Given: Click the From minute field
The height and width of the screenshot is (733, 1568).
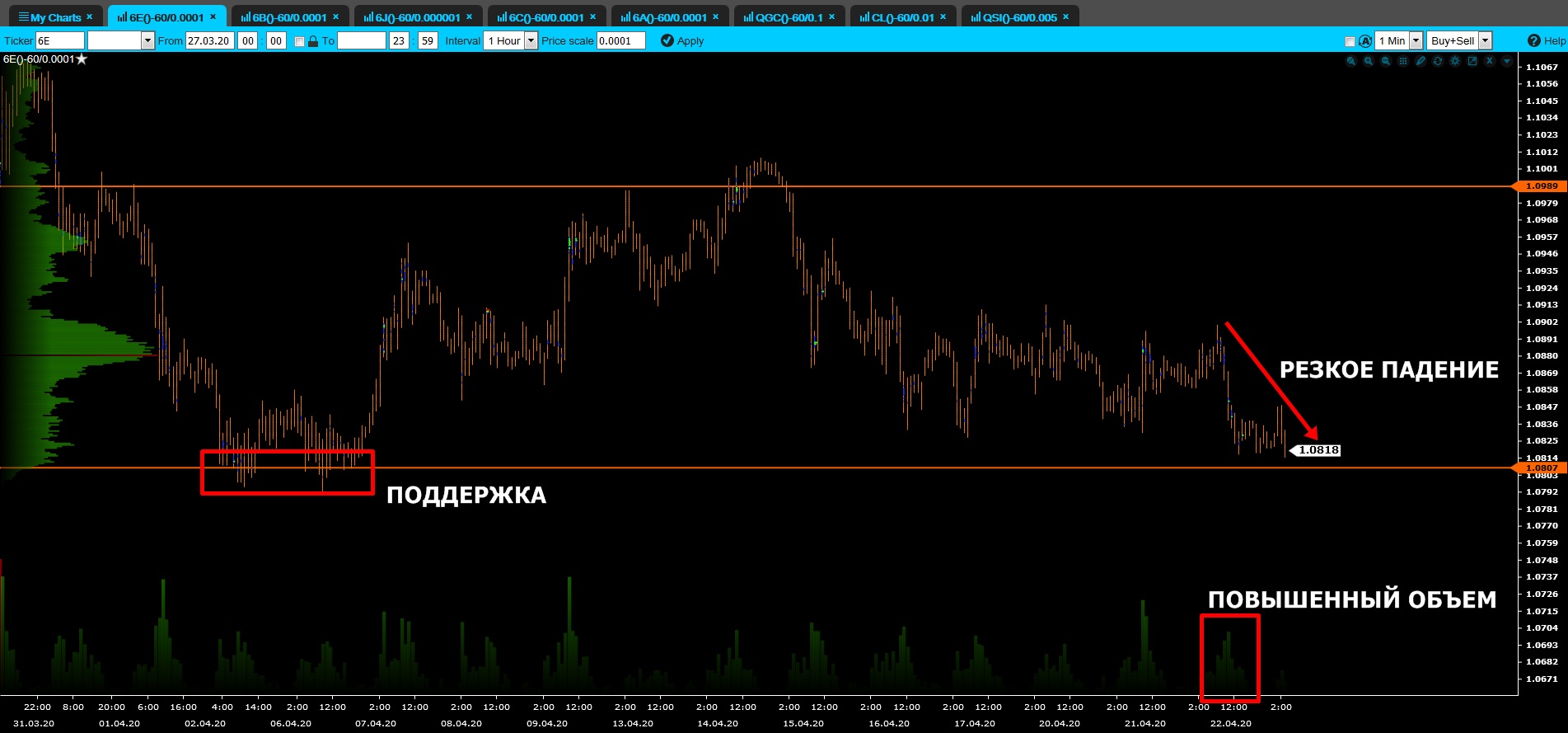Looking at the screenshot, I should (x=276, y=41).
